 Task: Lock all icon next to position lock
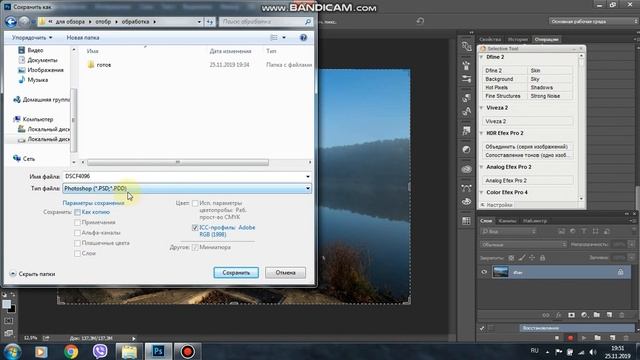(542, 258)
